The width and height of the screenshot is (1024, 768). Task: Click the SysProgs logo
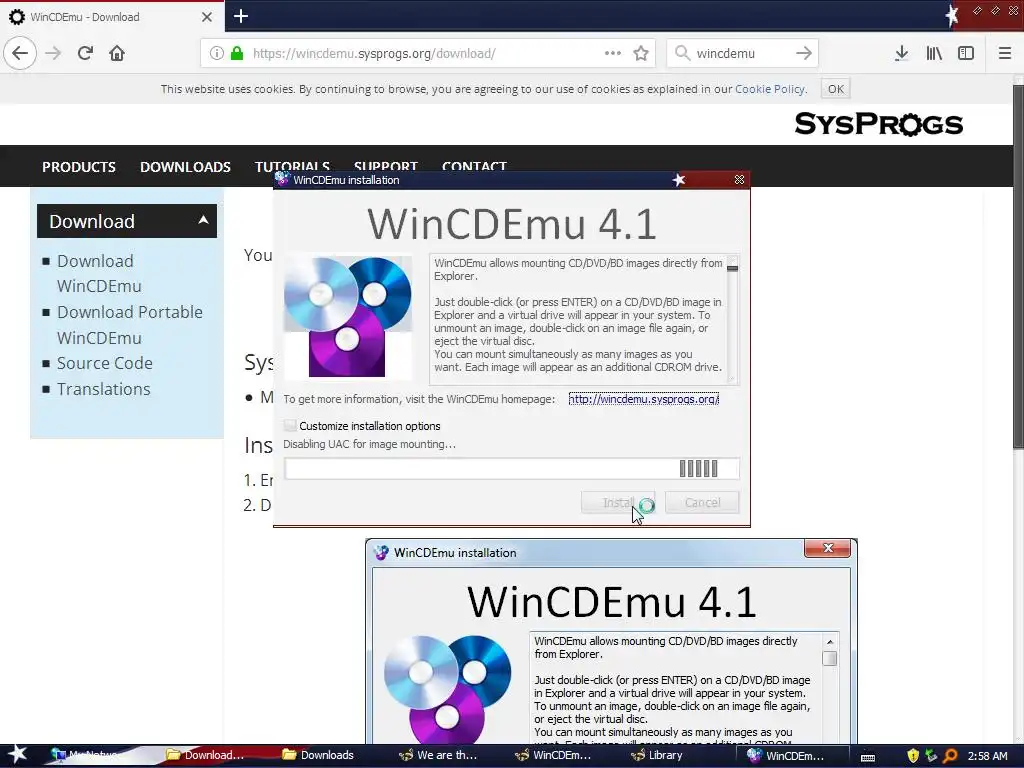878,123
